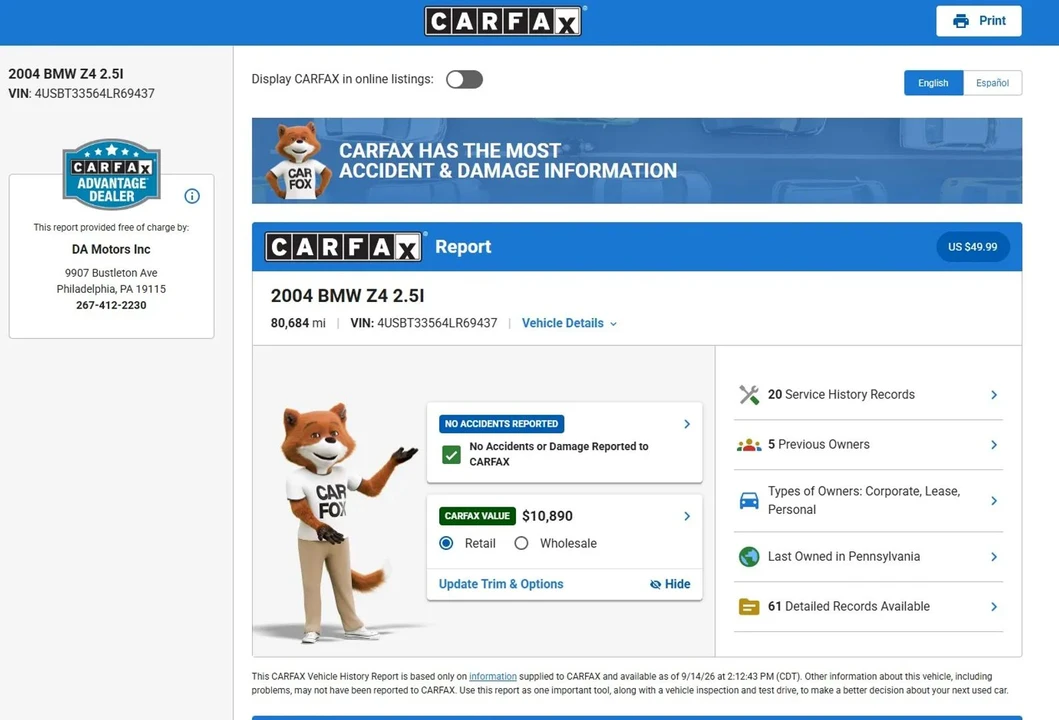Open the No Accidents Reported chevron

pyautogui.click(x=687, y=424)
